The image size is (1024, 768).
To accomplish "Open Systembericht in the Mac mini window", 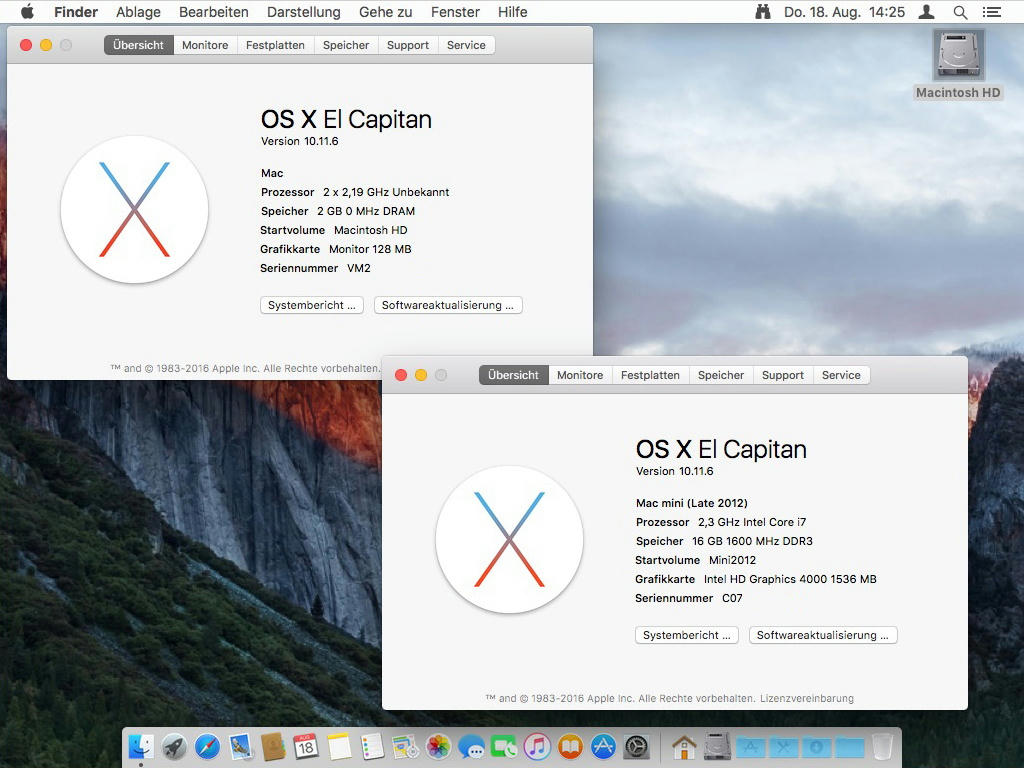I will pos(686,635).
